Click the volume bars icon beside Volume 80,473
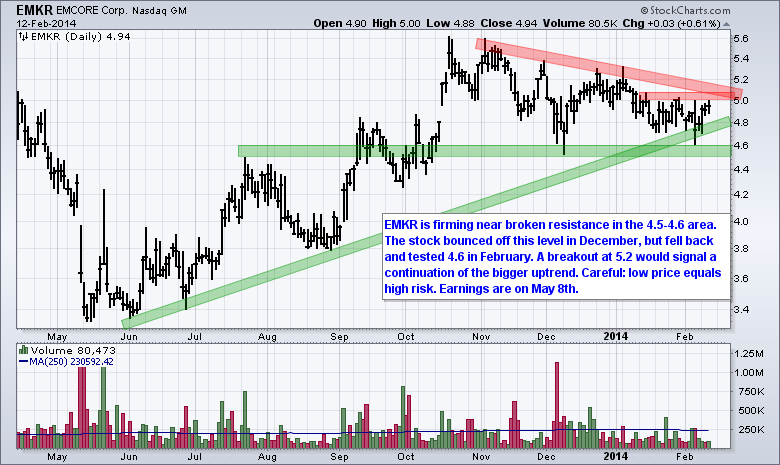This screenshot has height=465, width=780. 23,350
